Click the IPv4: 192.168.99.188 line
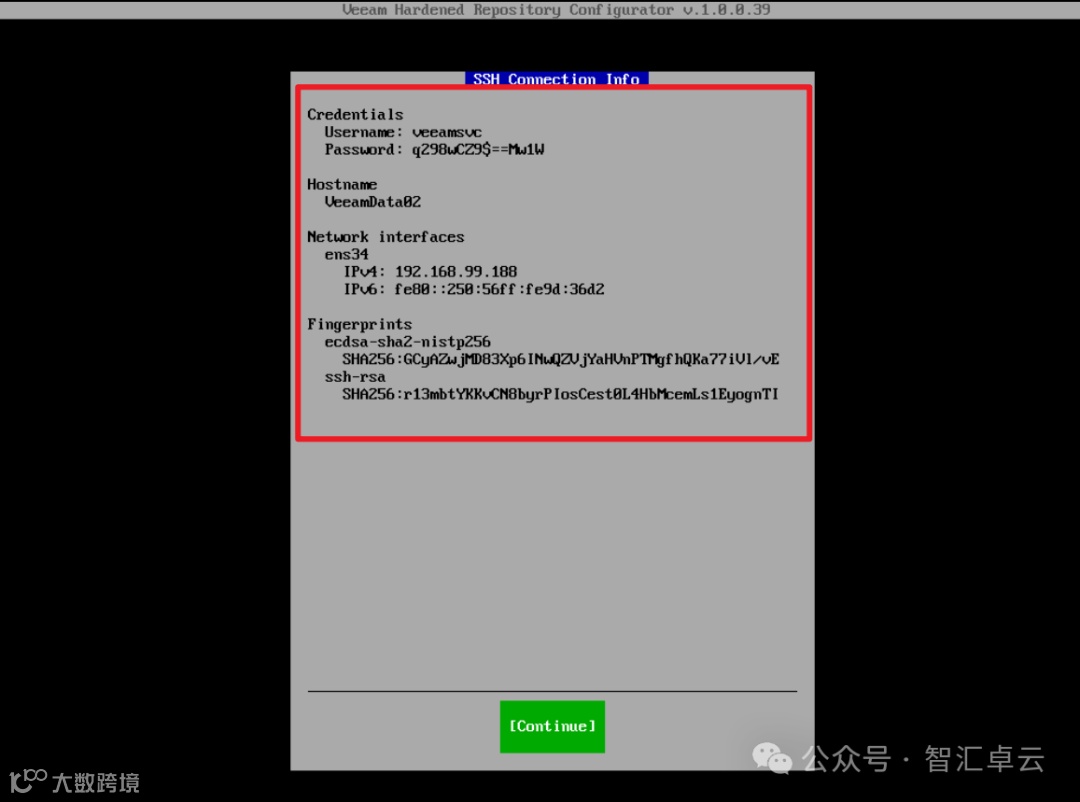Image resolution: width=1080 pixels, height=802 pixels. point(430,271)
